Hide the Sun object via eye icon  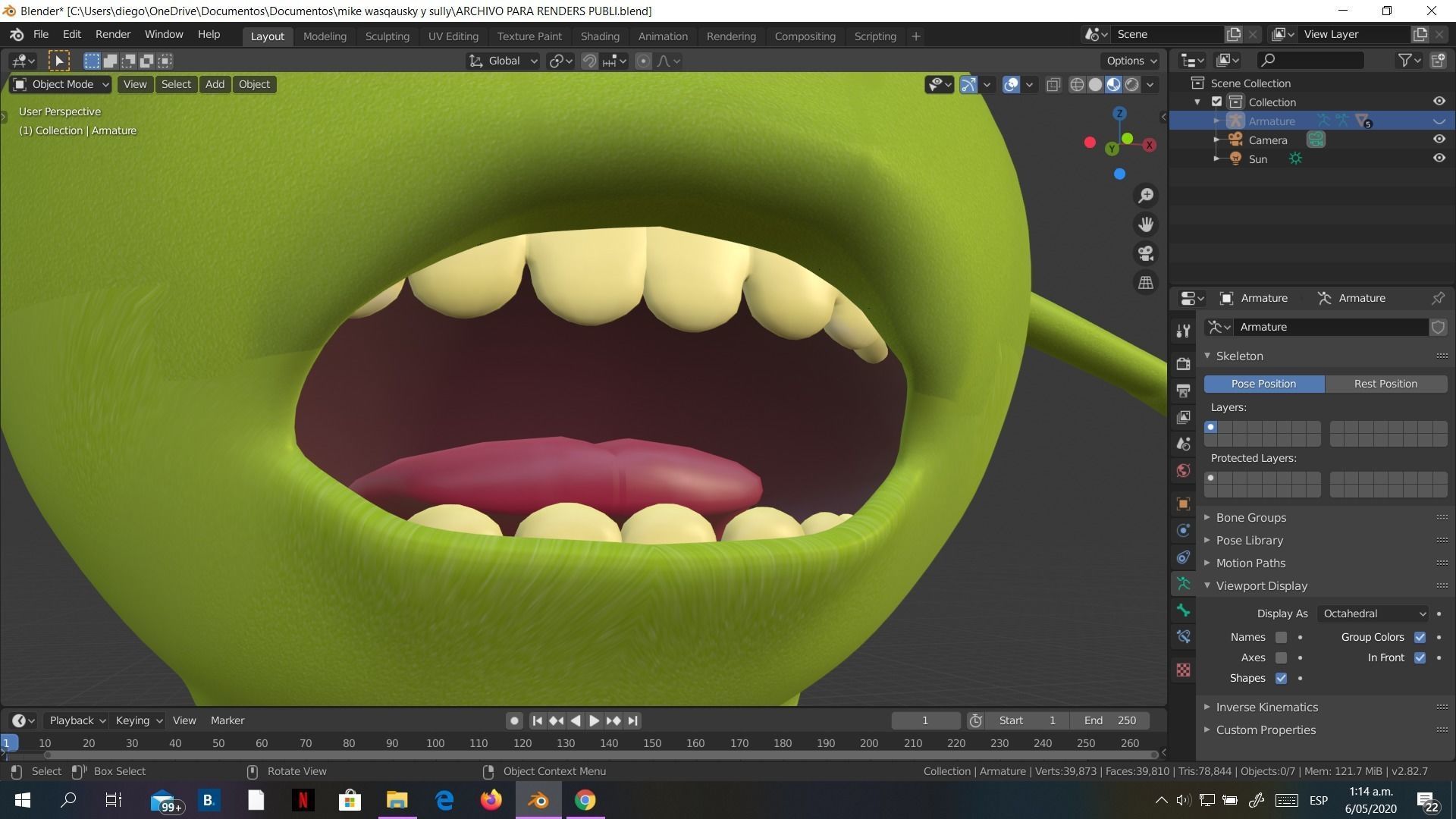pos(1439,158)
